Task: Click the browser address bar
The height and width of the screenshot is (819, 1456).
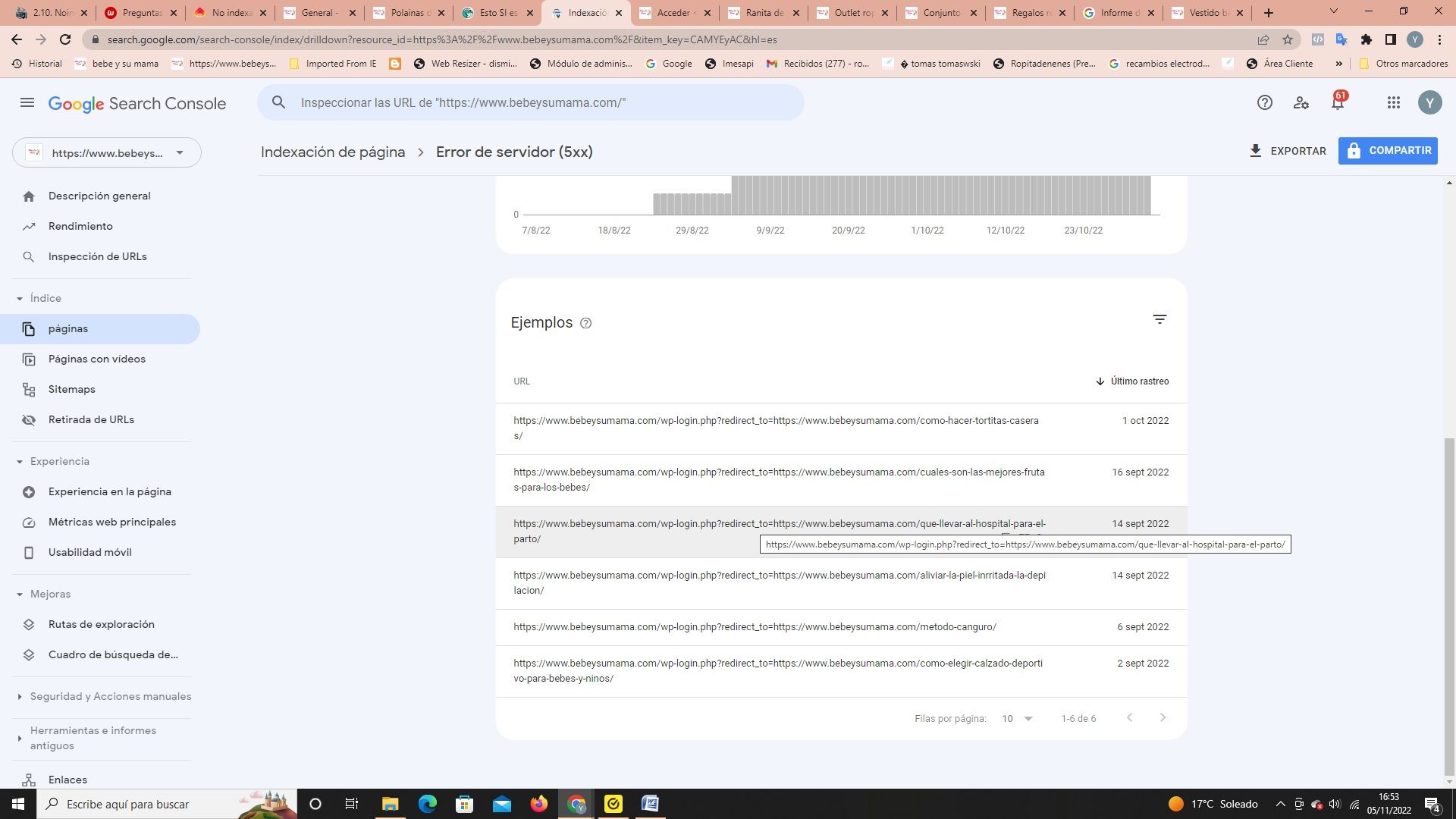Action: coord(675,39)
